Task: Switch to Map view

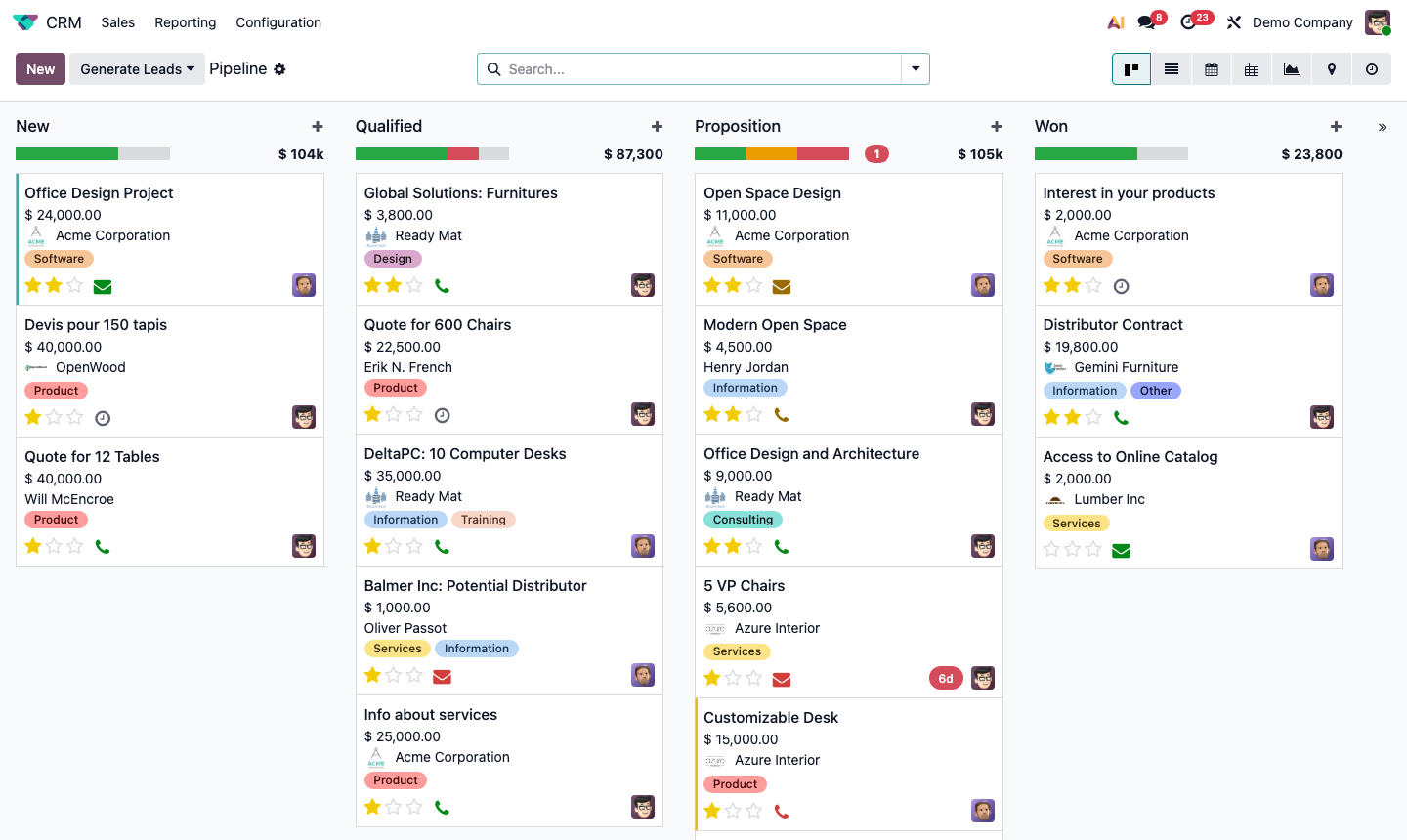Action: [1331, 69]
